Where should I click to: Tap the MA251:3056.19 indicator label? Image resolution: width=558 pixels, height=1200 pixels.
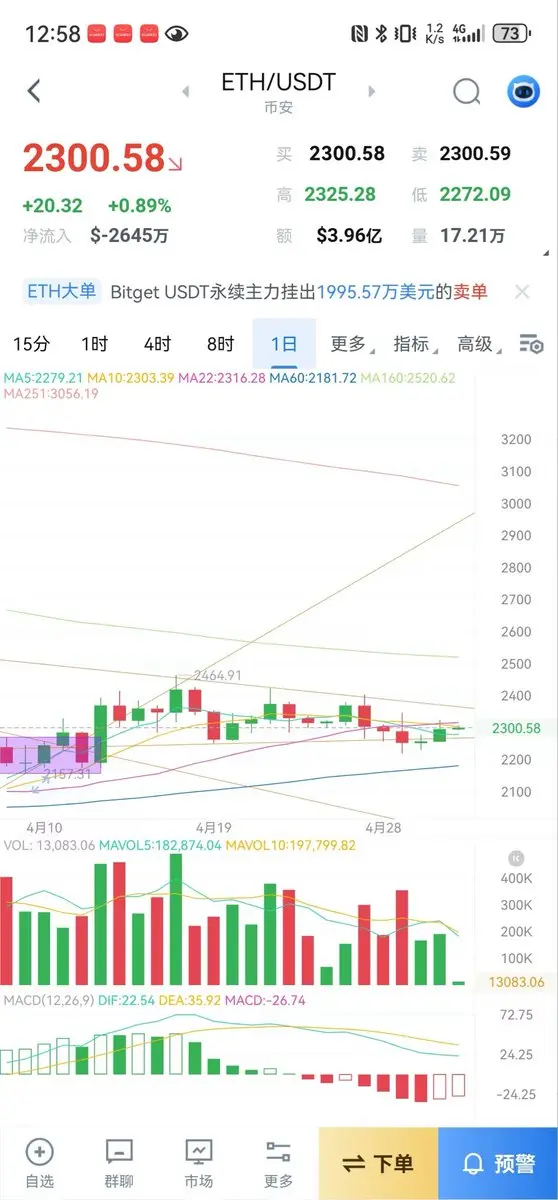51,394
